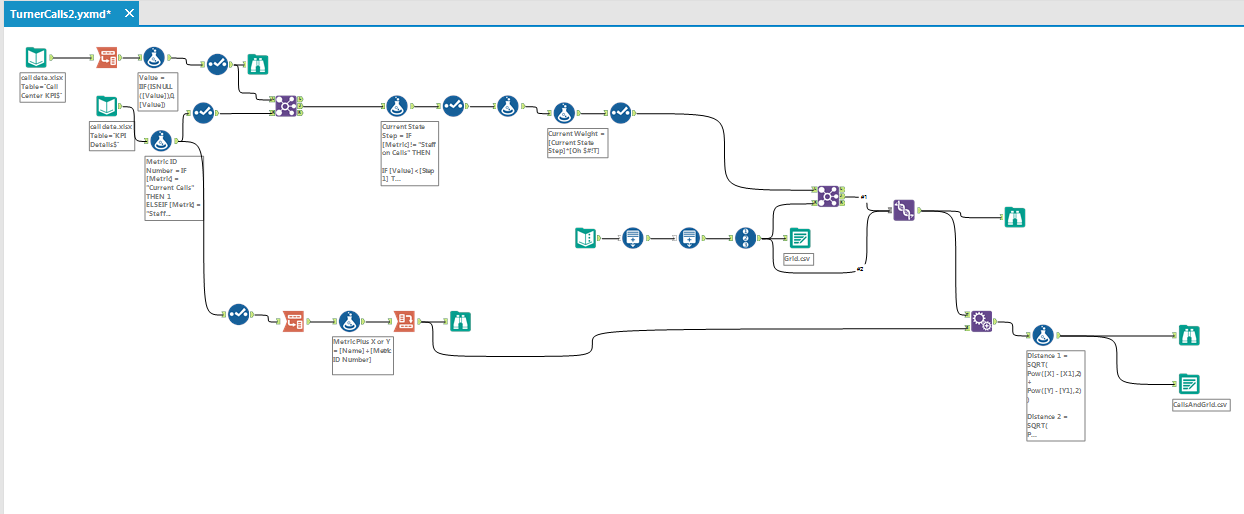Image resolution: width=1244 pixels, height=514 pixels.
Task: Select the Input Data tool for Call Center KPIS
Action: [x=37, y=58]
